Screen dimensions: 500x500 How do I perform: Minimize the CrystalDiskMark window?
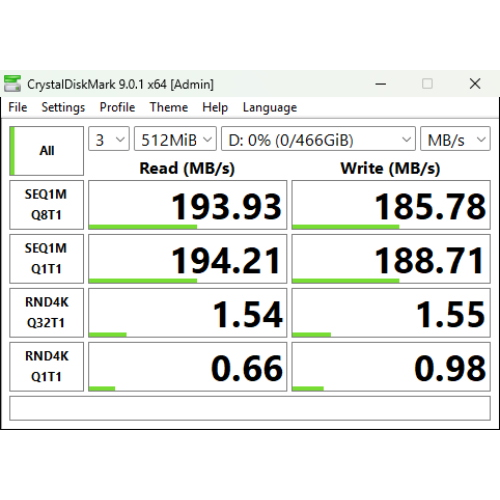pyautogui.click(x=381, y=84)
